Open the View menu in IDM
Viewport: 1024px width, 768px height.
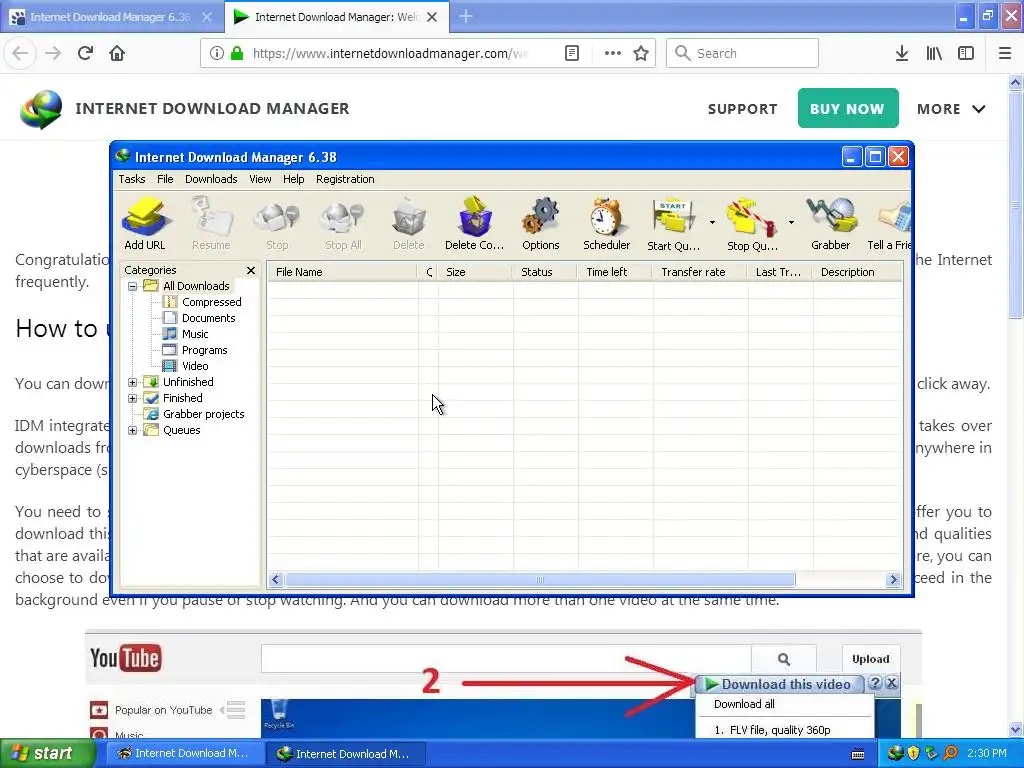click(260, 179)
